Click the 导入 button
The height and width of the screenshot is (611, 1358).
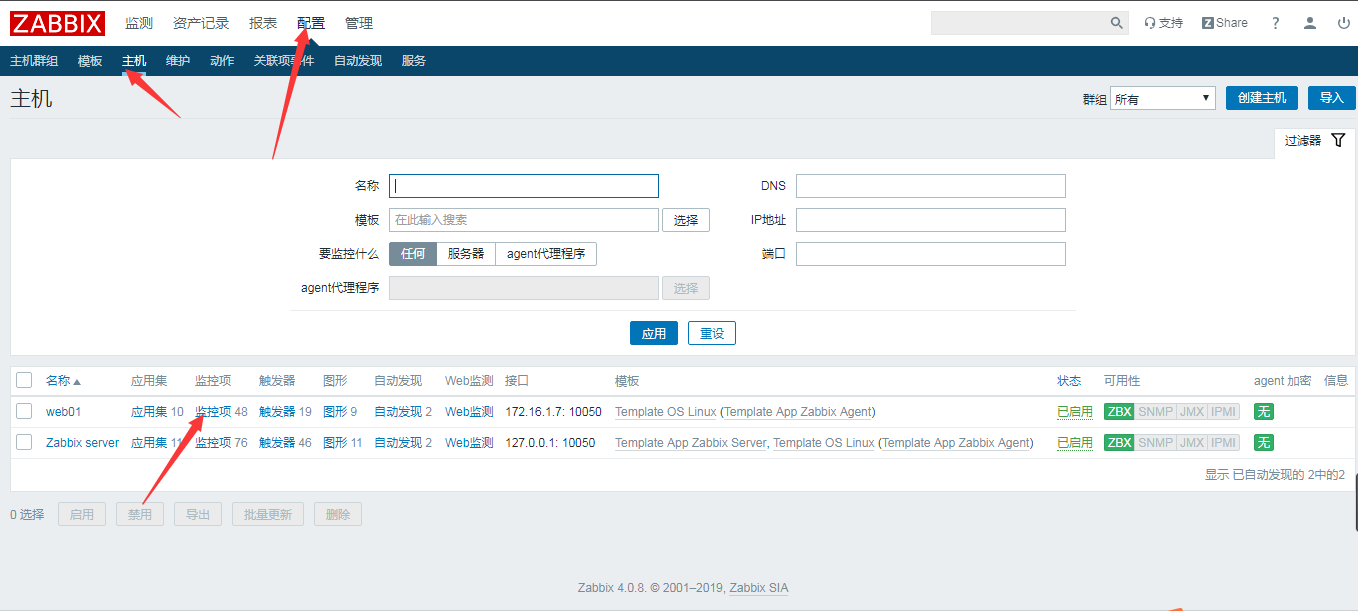pos(1331,98)
